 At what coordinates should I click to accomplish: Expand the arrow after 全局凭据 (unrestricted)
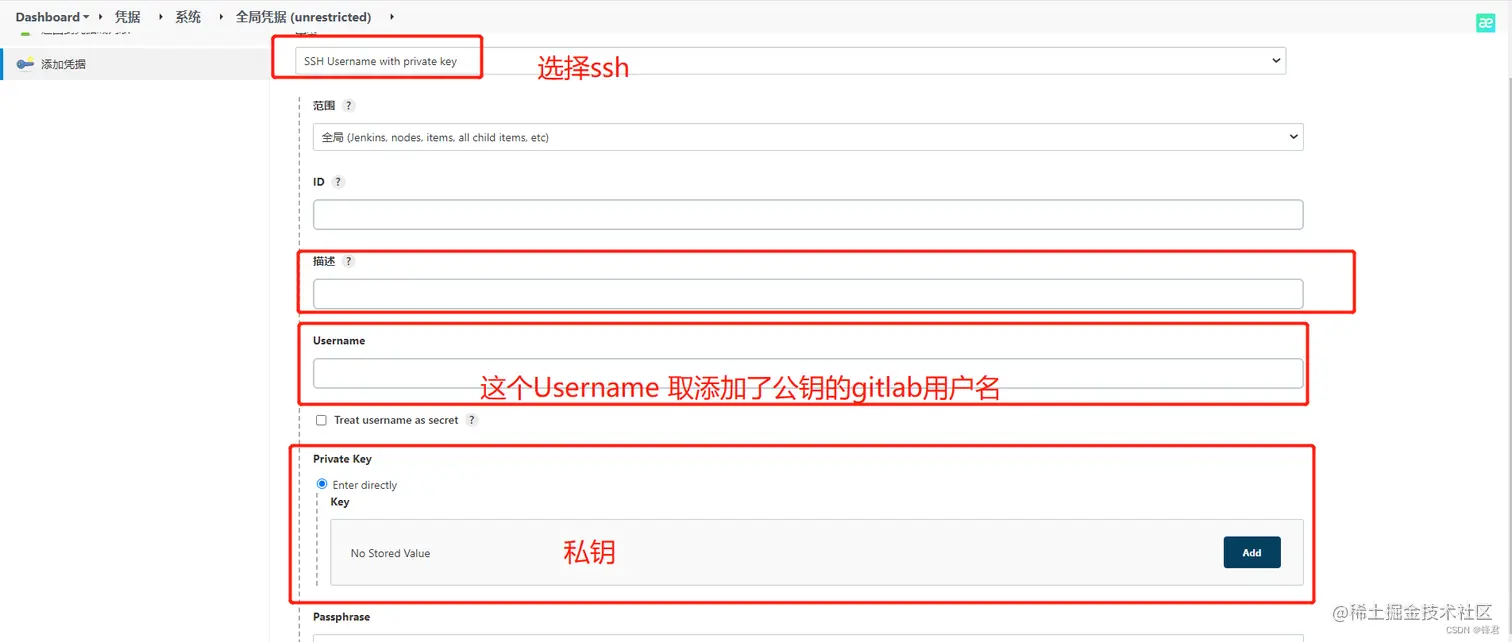[x=391, y=17]
